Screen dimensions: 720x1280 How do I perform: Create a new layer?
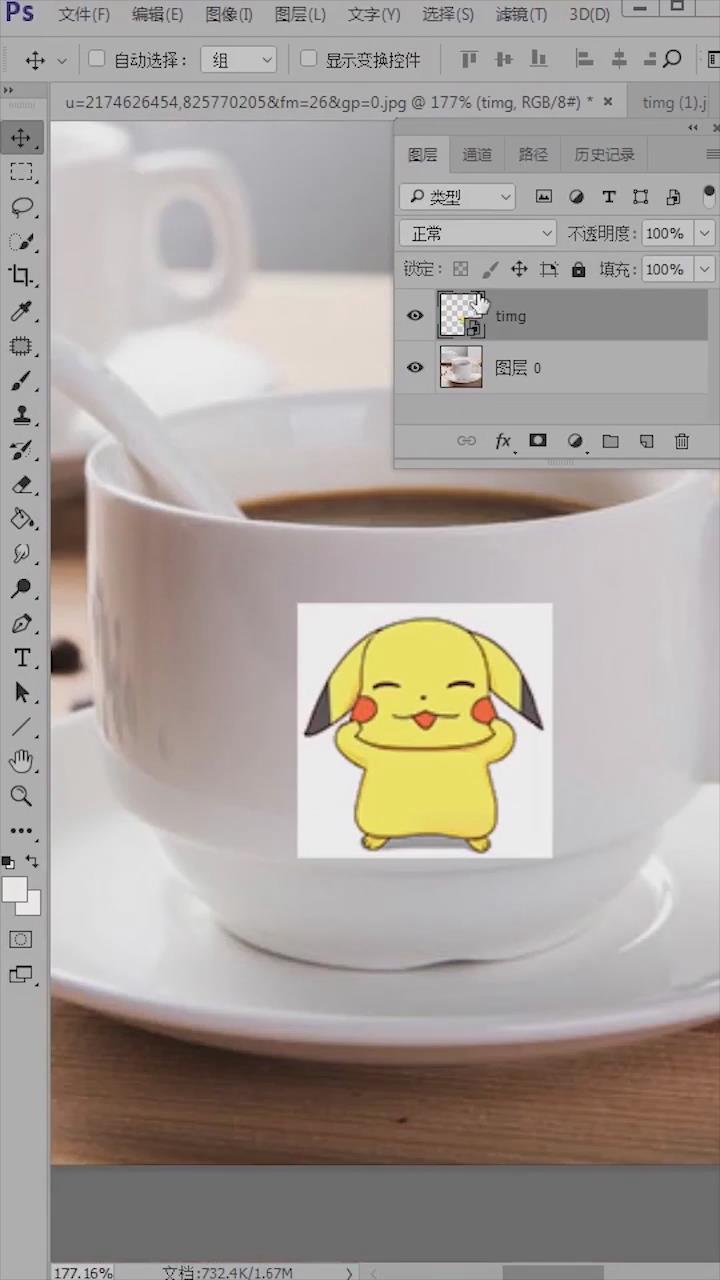pos(646,441)
